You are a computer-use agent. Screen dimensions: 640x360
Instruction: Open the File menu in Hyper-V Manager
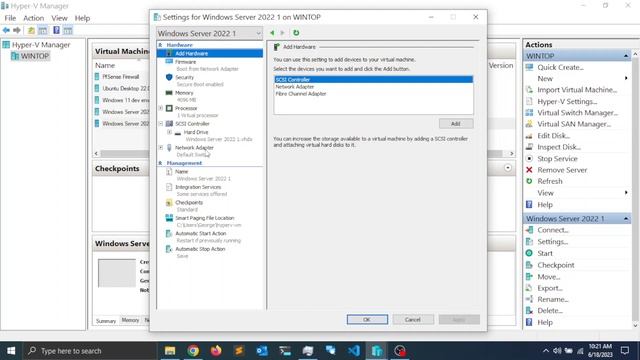pyautogui.click(x=10, y=18)
